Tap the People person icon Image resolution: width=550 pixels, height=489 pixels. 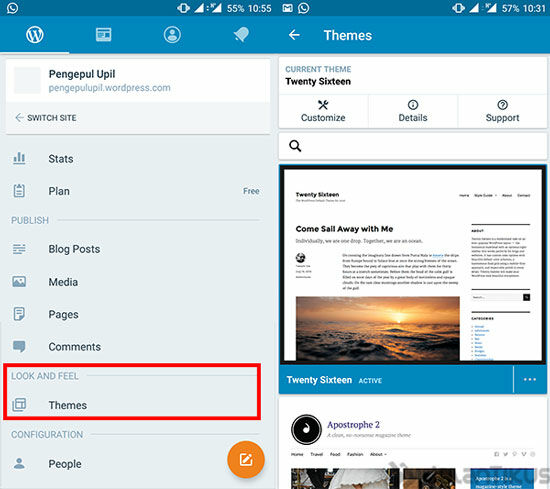coord(19,463)
